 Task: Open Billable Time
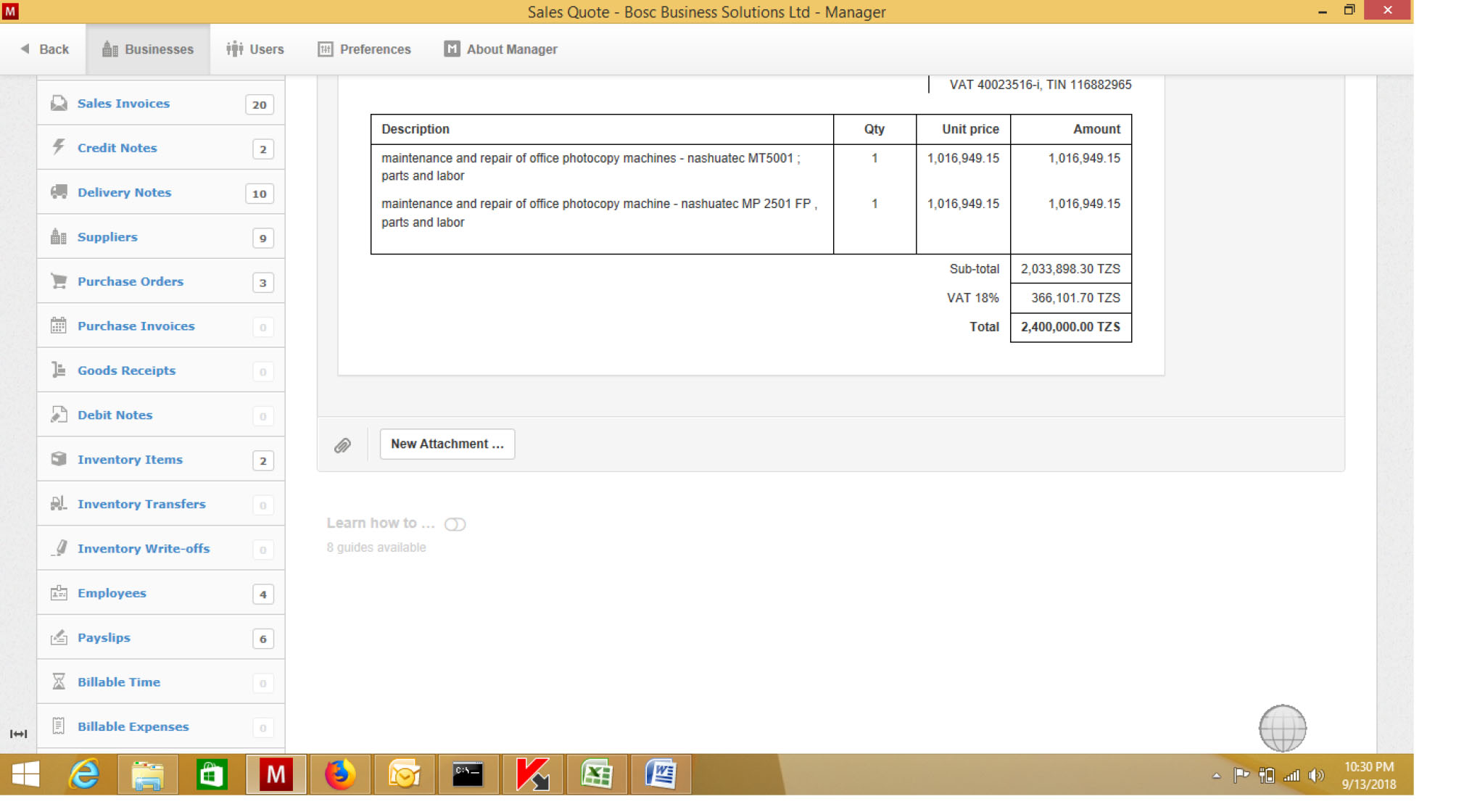point(160,682)
